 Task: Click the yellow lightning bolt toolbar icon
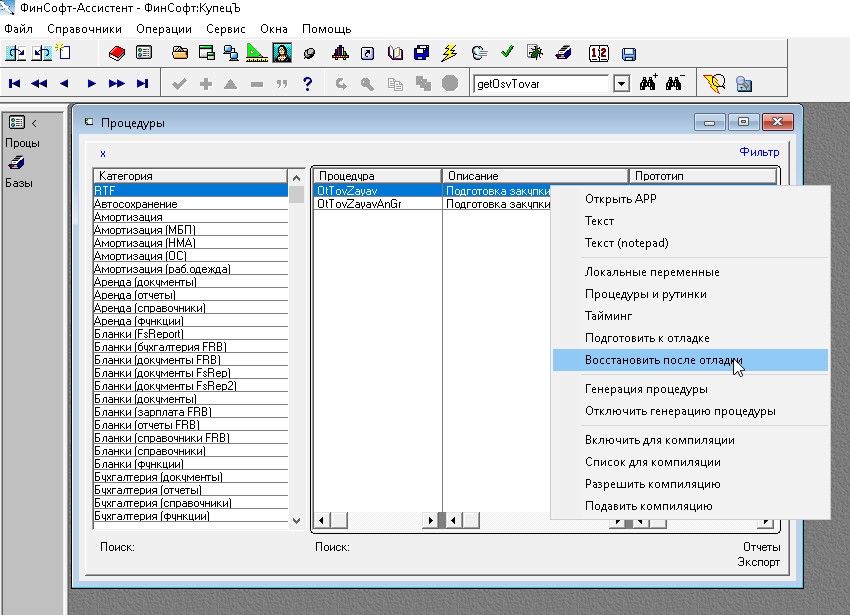[449, 53]
